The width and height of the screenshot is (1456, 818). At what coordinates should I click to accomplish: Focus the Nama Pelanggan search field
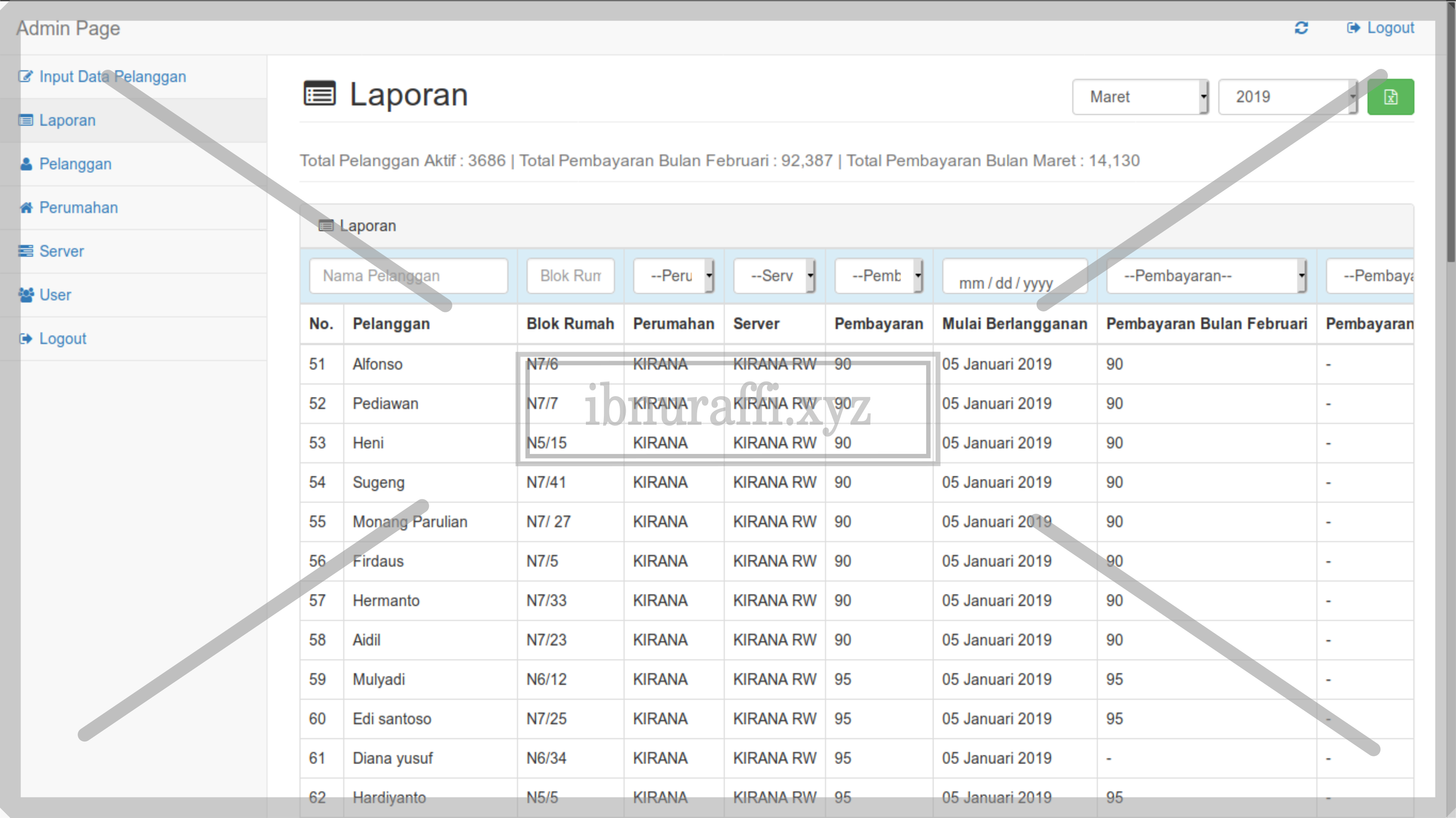[x=408, y=276]
